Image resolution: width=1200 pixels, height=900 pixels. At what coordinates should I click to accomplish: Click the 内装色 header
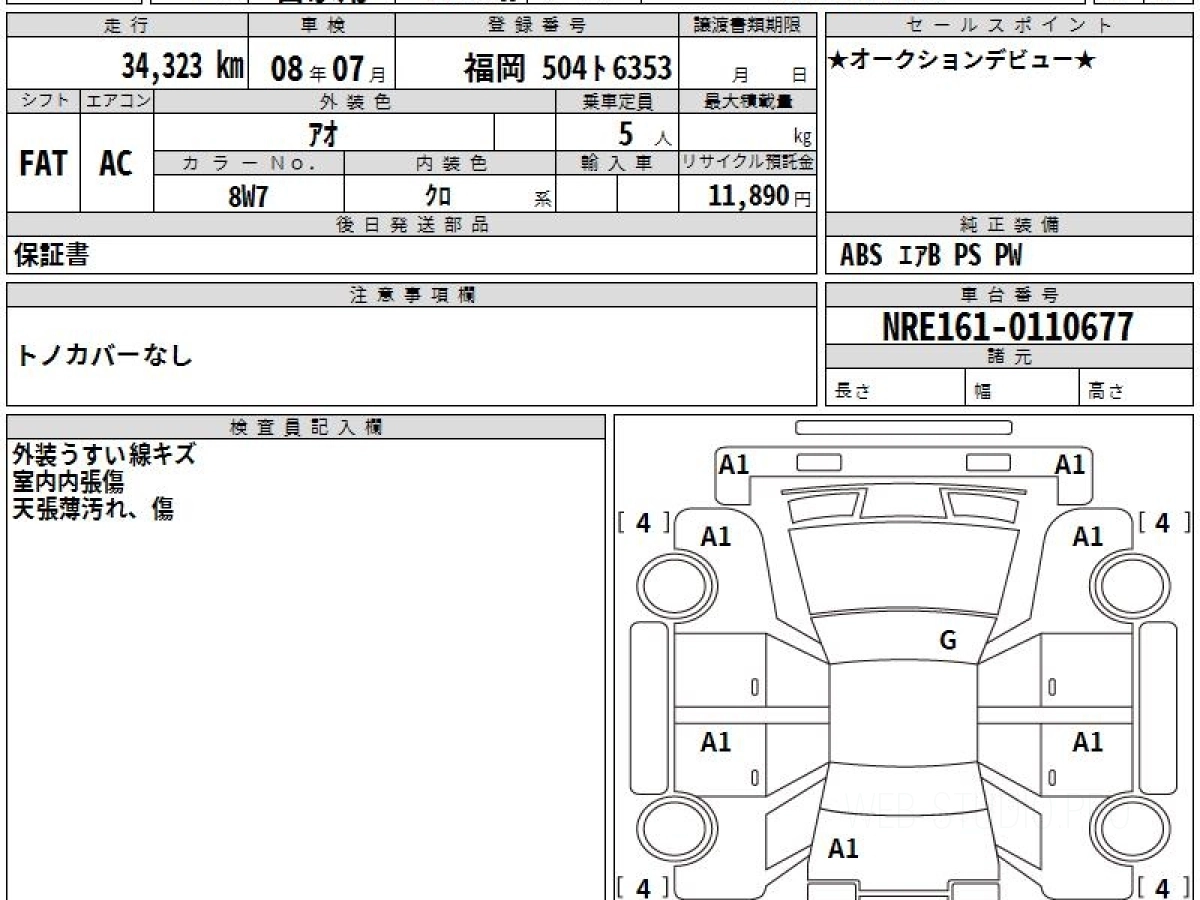click(x=450, y=163)
